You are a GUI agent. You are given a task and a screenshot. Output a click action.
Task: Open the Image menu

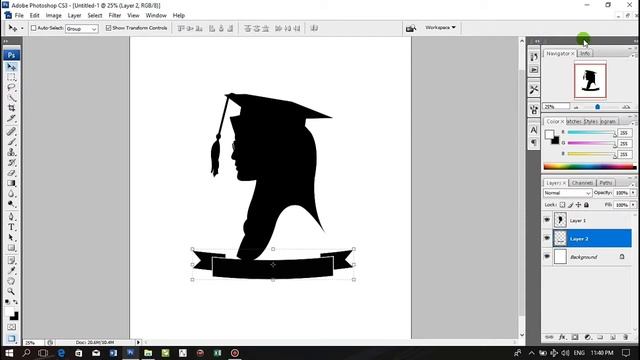53,16
